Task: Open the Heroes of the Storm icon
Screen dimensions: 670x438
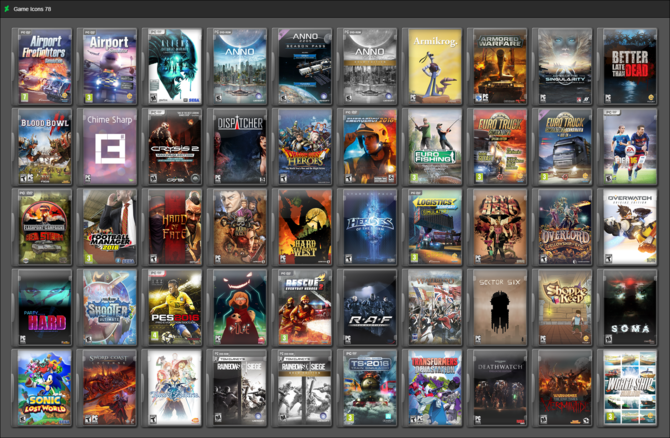Action: pos(367,227)
